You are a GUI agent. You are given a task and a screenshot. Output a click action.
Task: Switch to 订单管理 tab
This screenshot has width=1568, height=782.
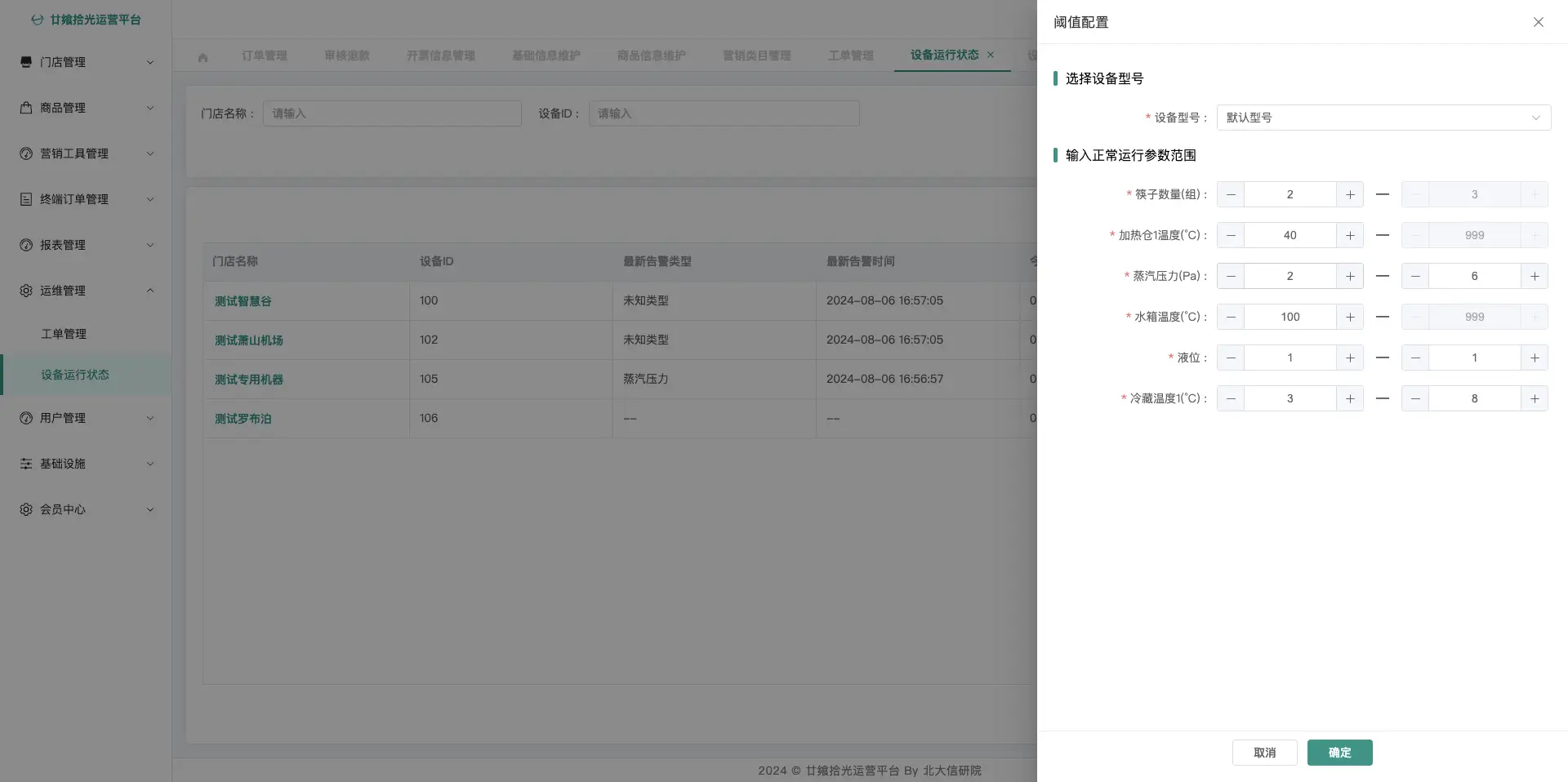click(265, 56)
